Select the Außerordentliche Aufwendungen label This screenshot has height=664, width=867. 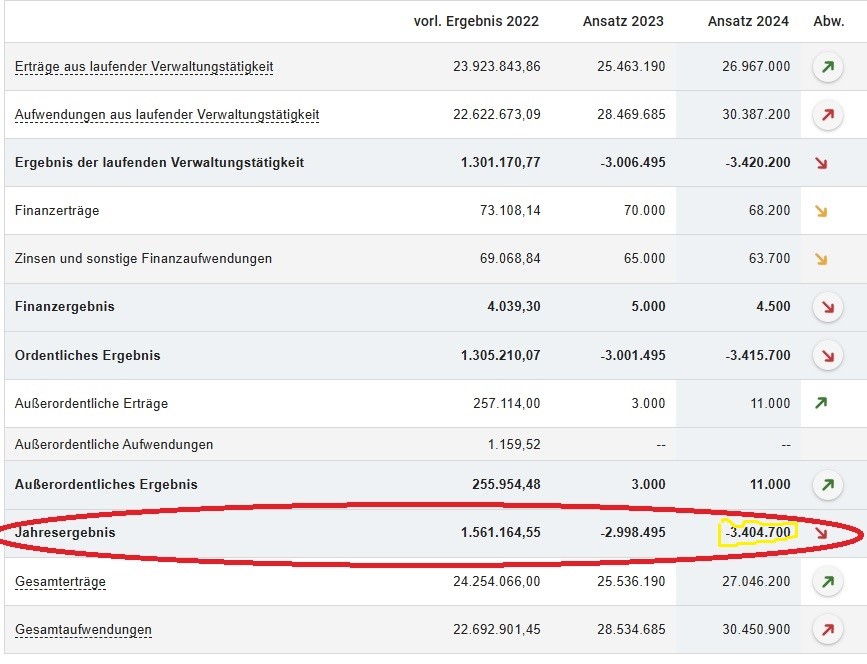pos(114,445)
